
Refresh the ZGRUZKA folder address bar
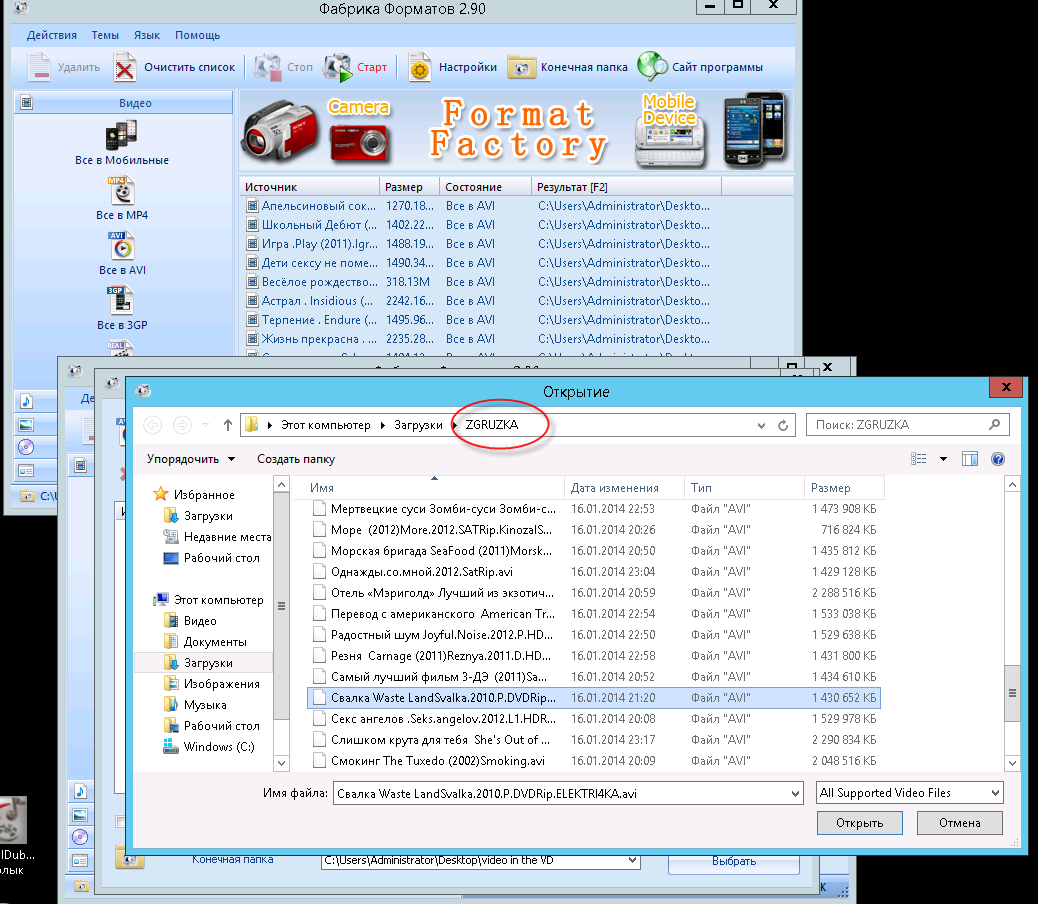784,425
